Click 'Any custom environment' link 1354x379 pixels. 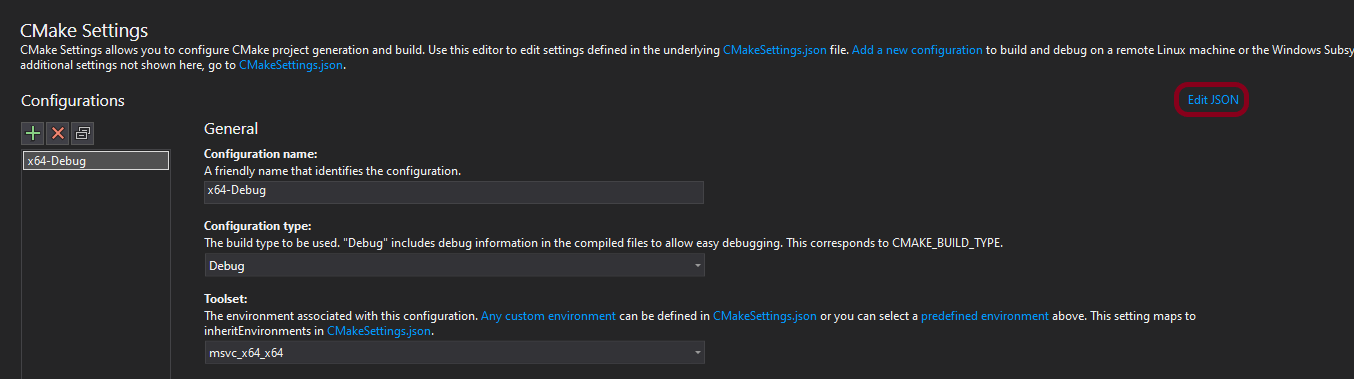point(548,316)
